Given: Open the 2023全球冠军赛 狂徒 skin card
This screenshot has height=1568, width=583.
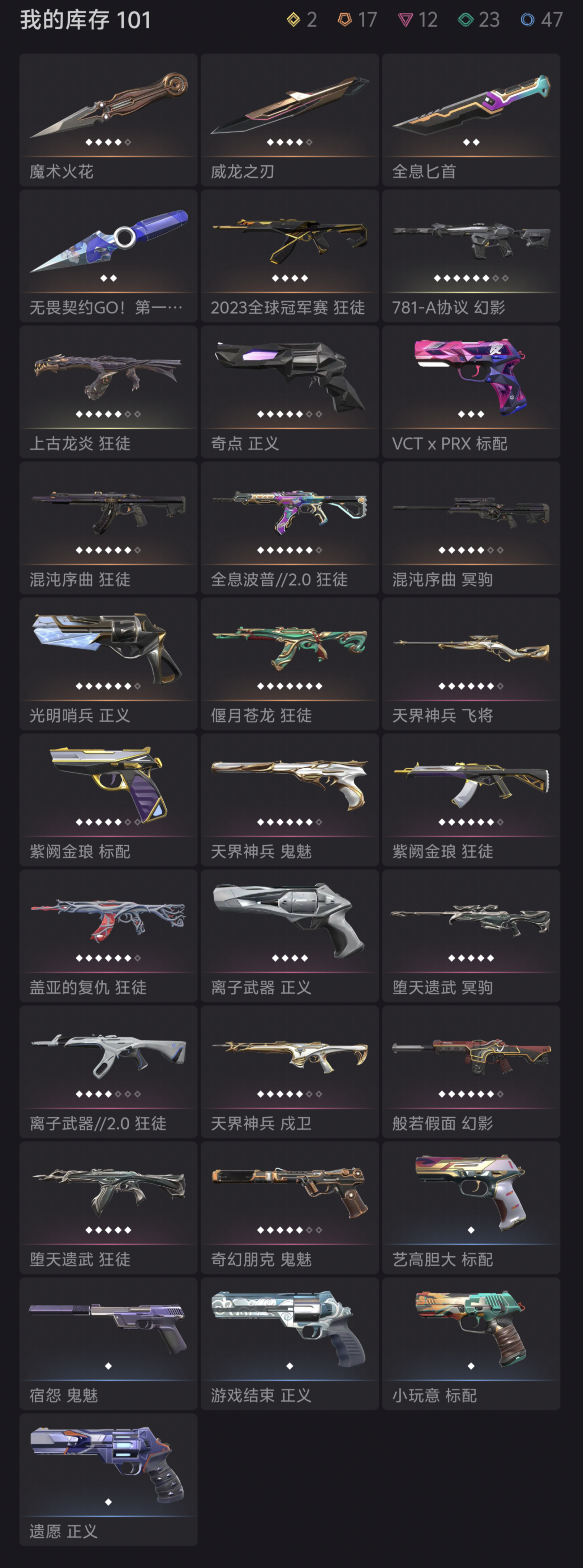Looking at the screenshot, I should (290, 255).
